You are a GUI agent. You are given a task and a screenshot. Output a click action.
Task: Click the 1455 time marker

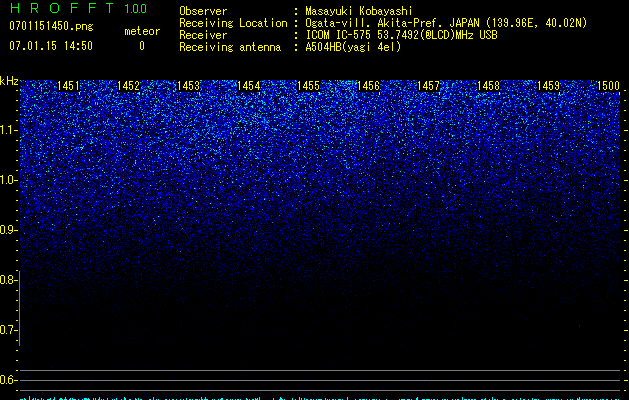pos(308,86)
